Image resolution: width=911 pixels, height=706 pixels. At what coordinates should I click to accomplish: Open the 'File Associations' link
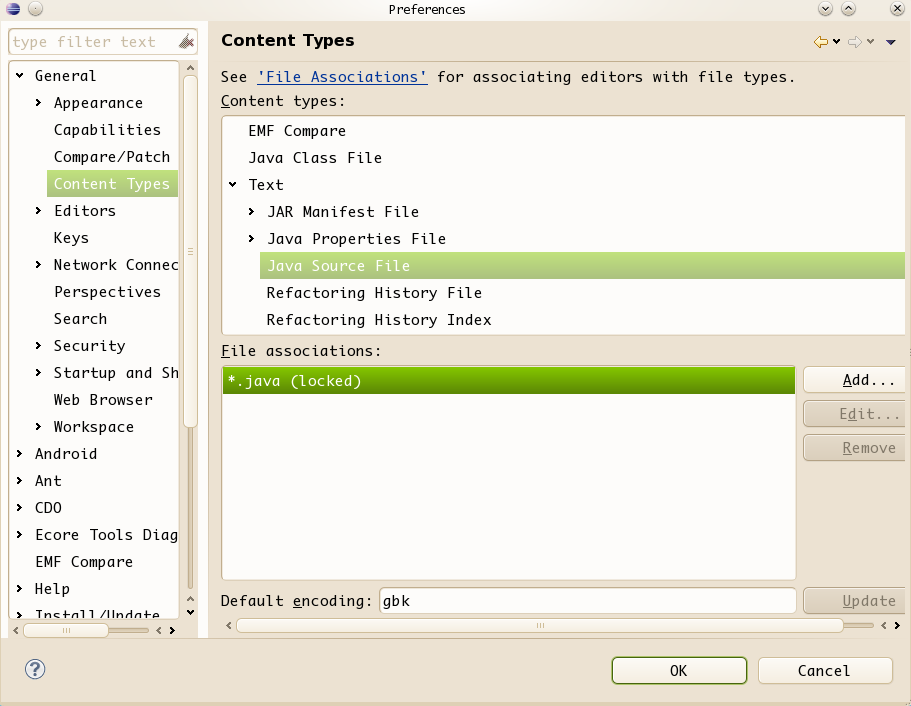coord(342,77)
